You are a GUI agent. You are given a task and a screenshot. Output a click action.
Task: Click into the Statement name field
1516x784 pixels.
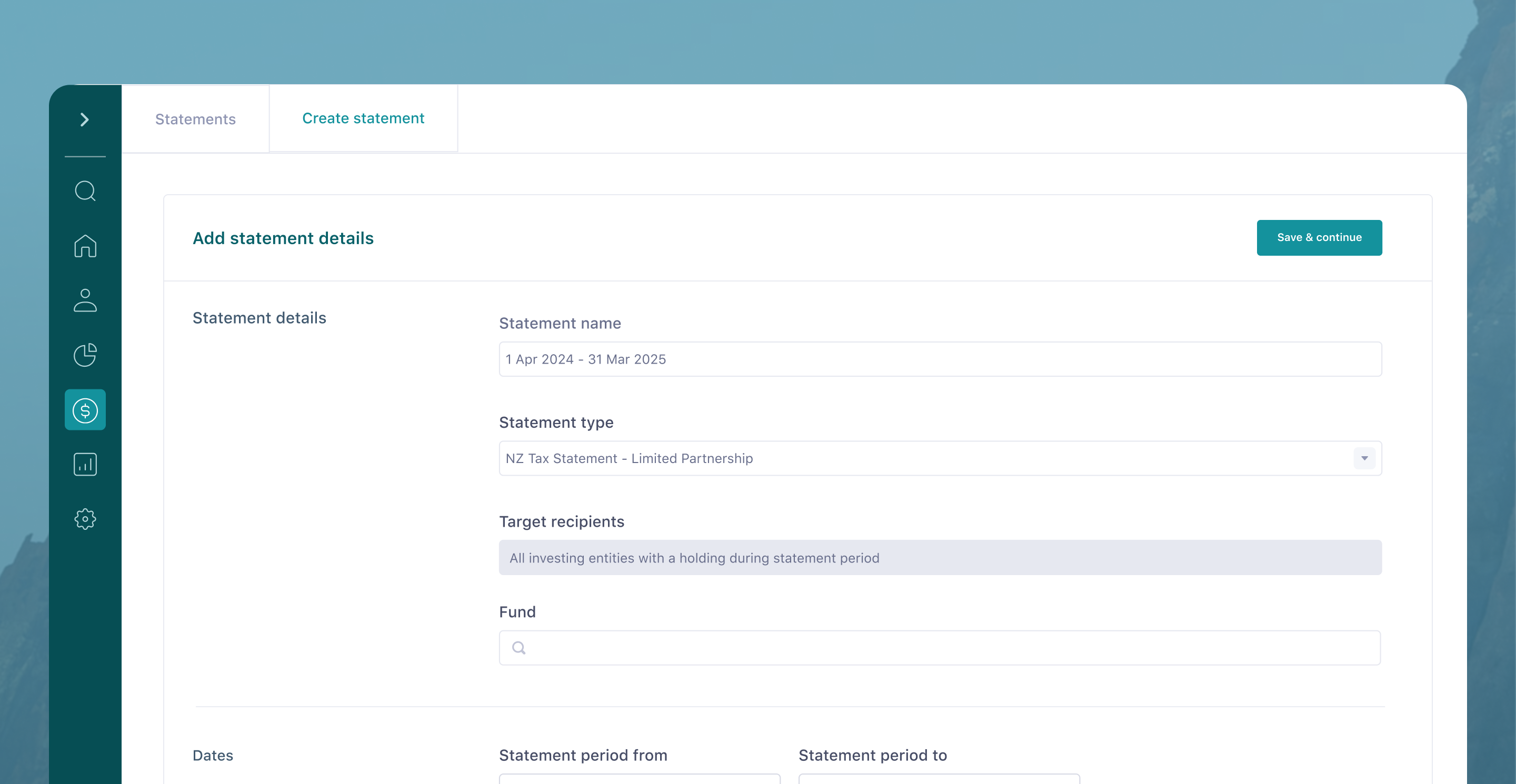coord(941,359)
